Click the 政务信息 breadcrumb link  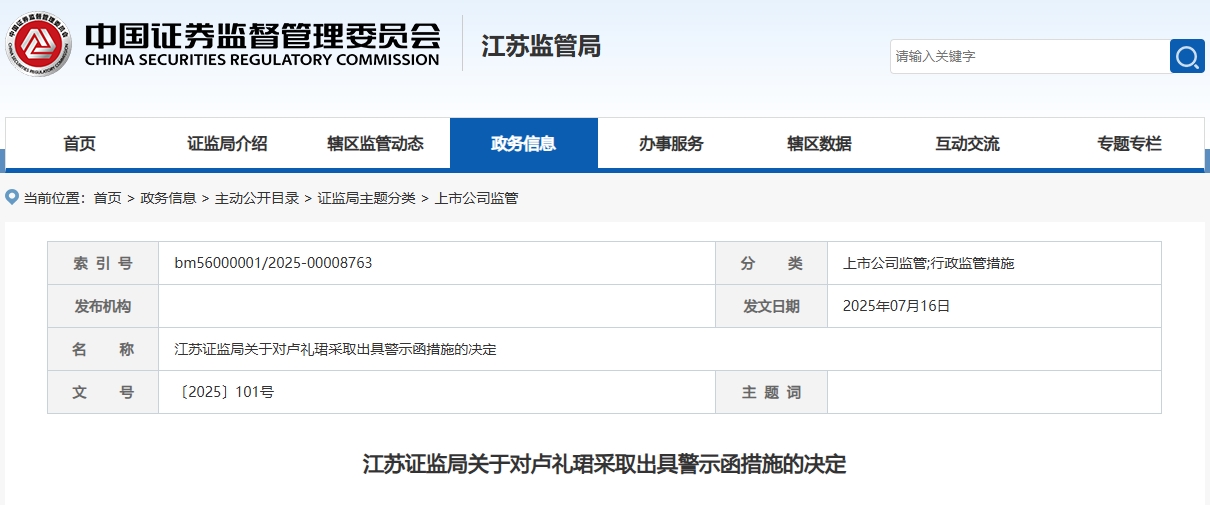tap(169, 198)
